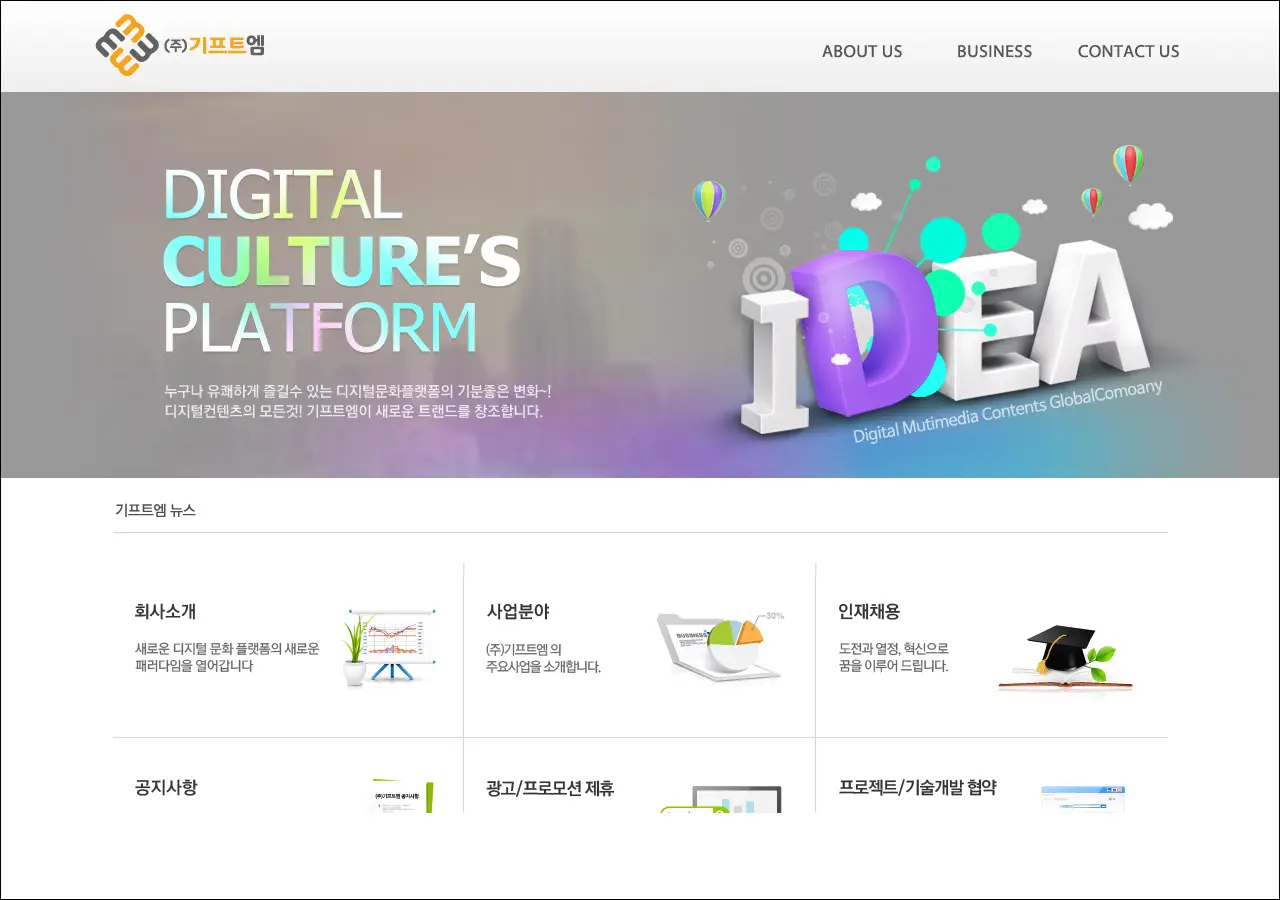The width and height of the screenshot is (1280, 900).
Task: Open the ABOUT US menu
Action: coord(861,51)
